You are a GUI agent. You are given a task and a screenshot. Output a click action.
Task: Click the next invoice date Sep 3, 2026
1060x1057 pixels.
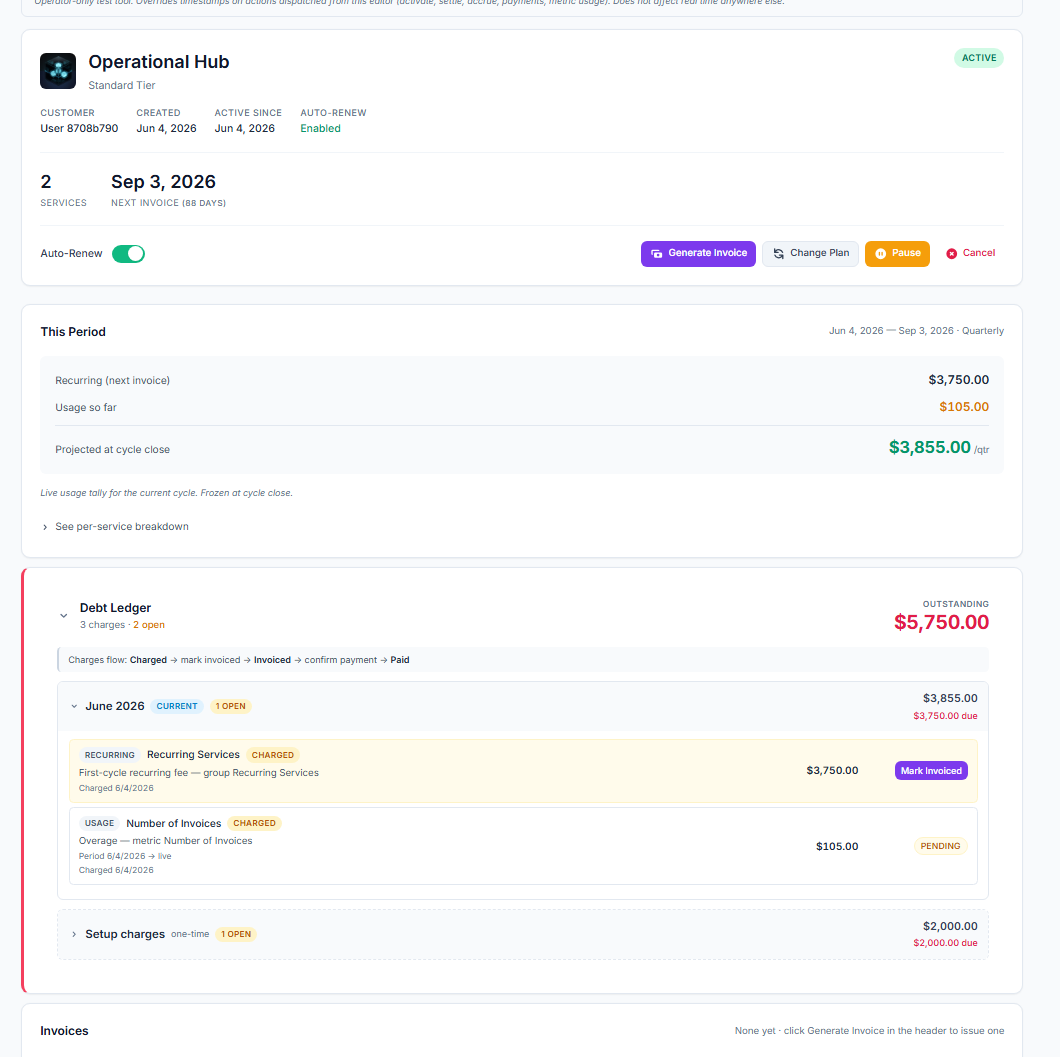point(163,182)
